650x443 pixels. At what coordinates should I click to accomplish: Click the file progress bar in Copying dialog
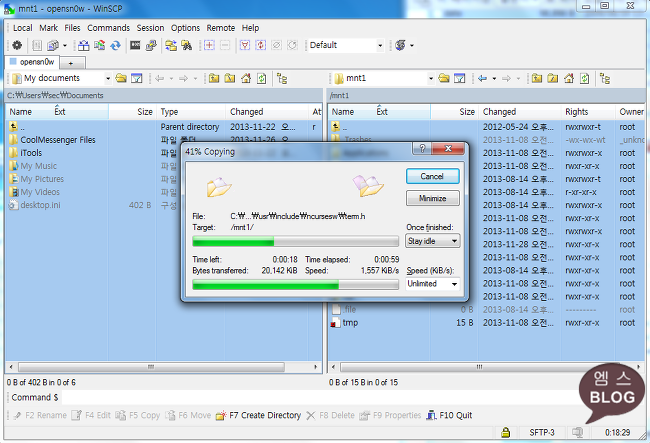coord(295,241)
